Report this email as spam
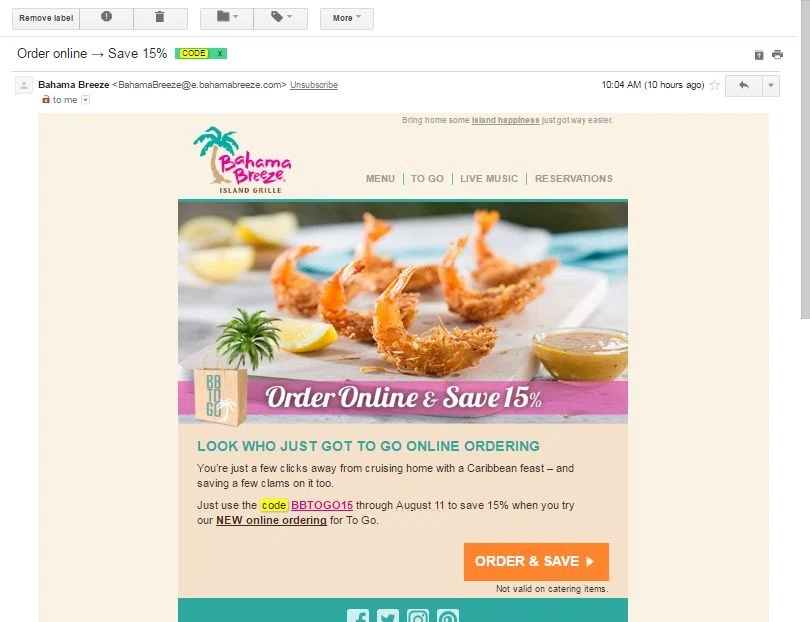The height and width of the screenshot is (622, 810). pos(106,18)
